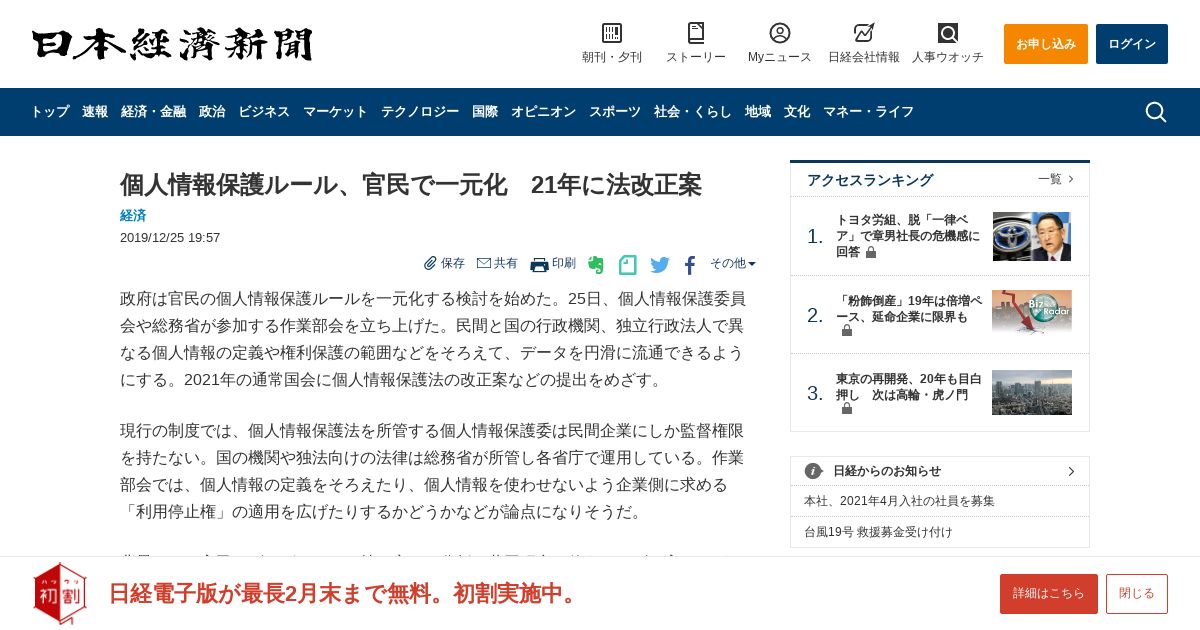This screenshot has width=1200, height=630.
Task: Save article to Evernote elephant icon
Action: point(596,265)
